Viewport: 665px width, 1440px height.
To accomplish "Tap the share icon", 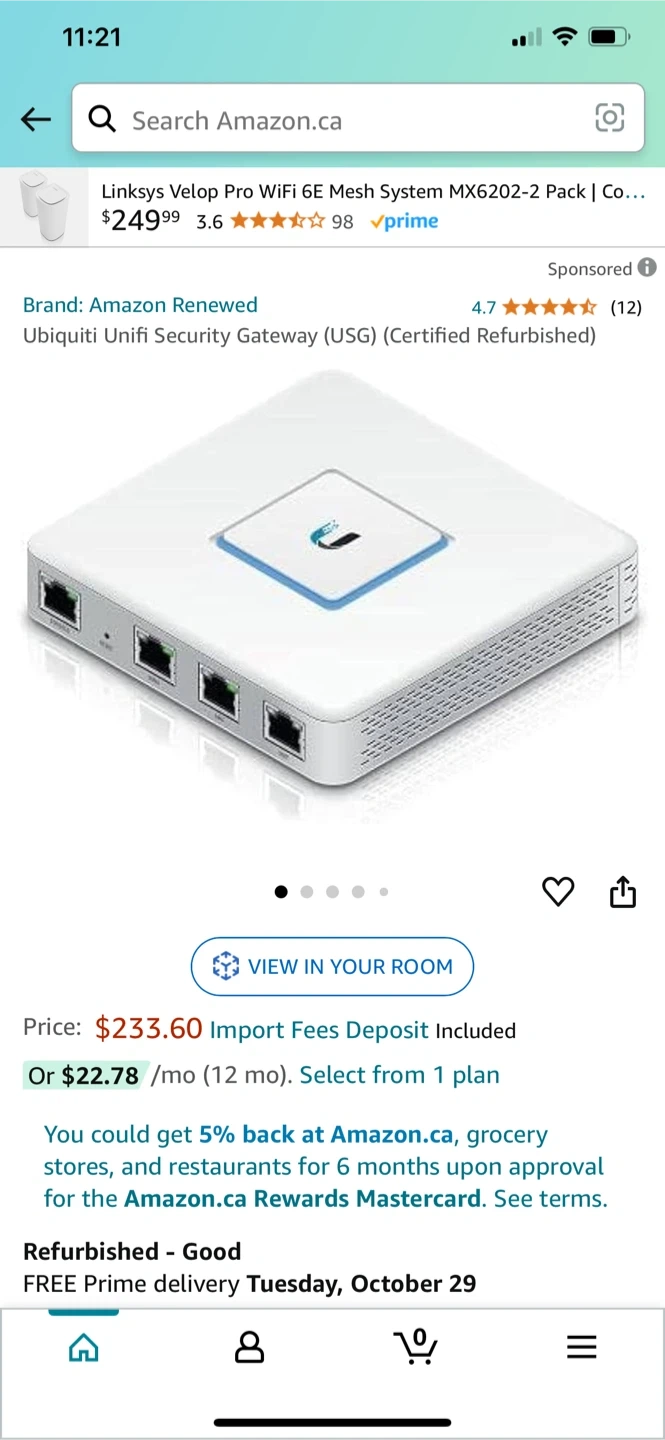I will coord(623,891).
